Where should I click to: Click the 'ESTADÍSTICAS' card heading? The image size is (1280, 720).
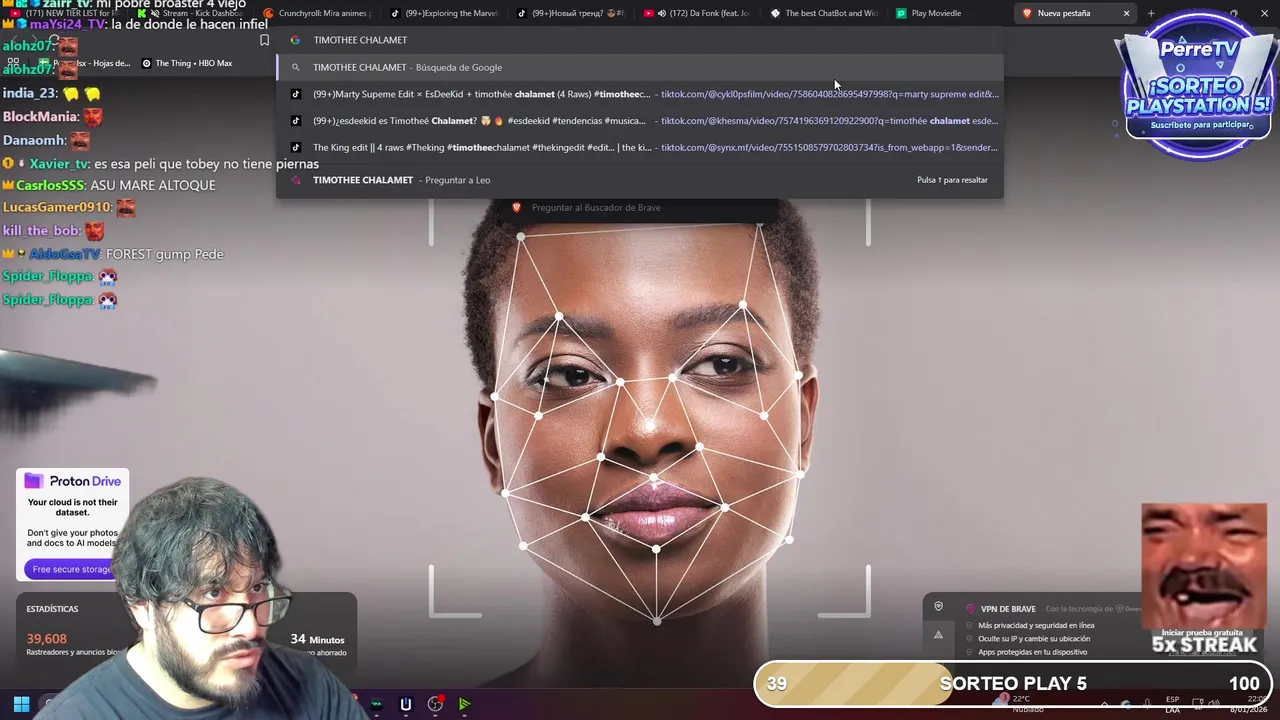coord(52,608)
